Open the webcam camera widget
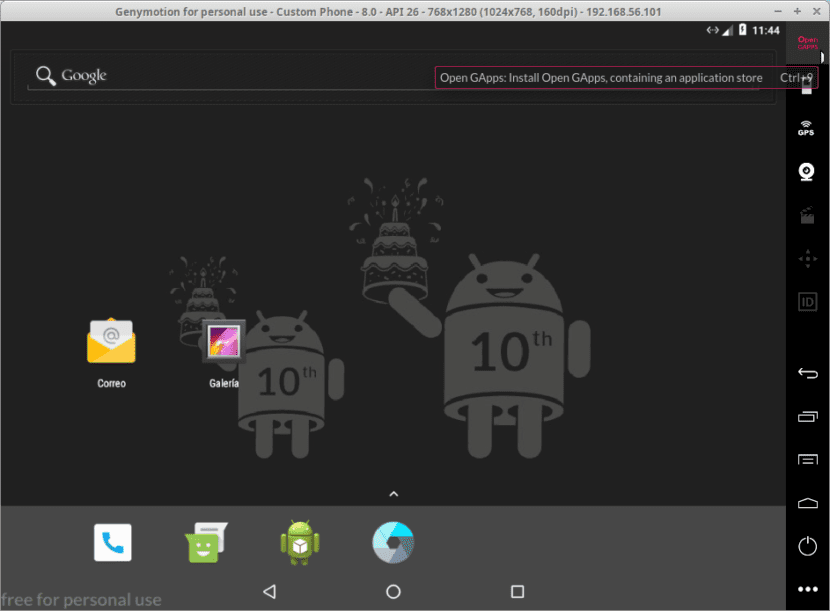This screenshot has width=830, height=611. click(x=806, y=171)
